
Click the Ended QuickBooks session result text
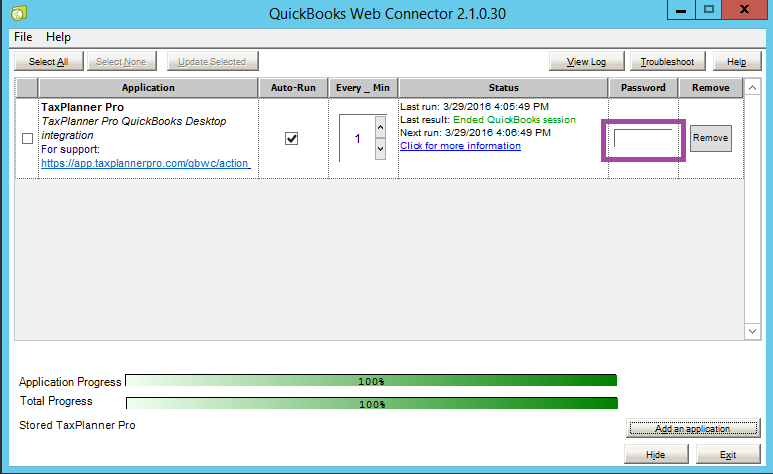pyautogui.click(x=514, y=119)
